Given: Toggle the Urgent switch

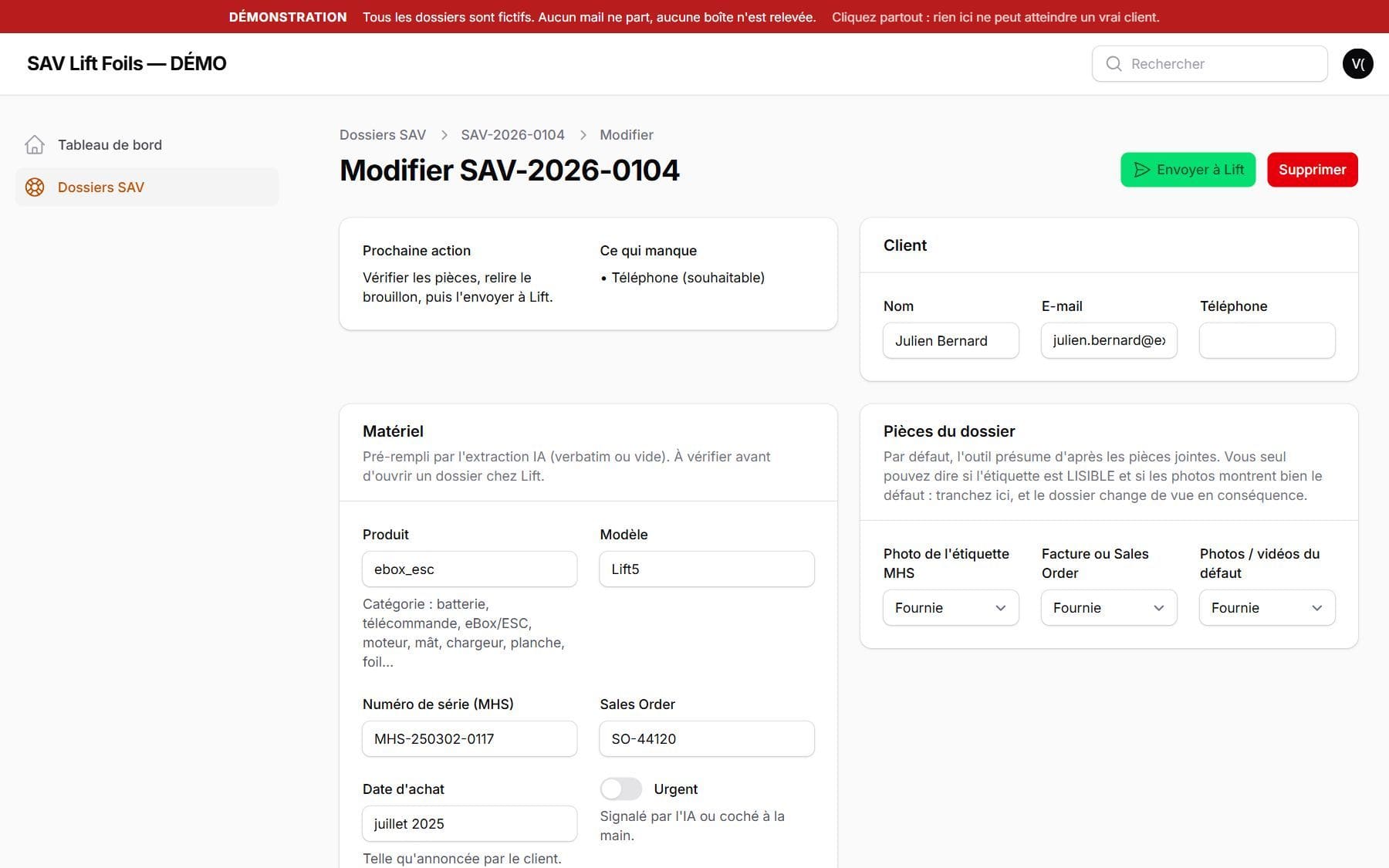Looking at the screenshot, I should click(x=621, y=789).
